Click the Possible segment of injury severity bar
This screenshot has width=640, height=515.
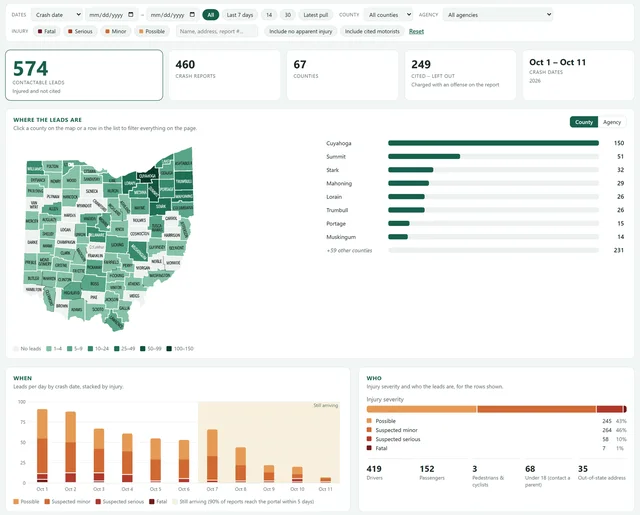(x=422, y=409)
